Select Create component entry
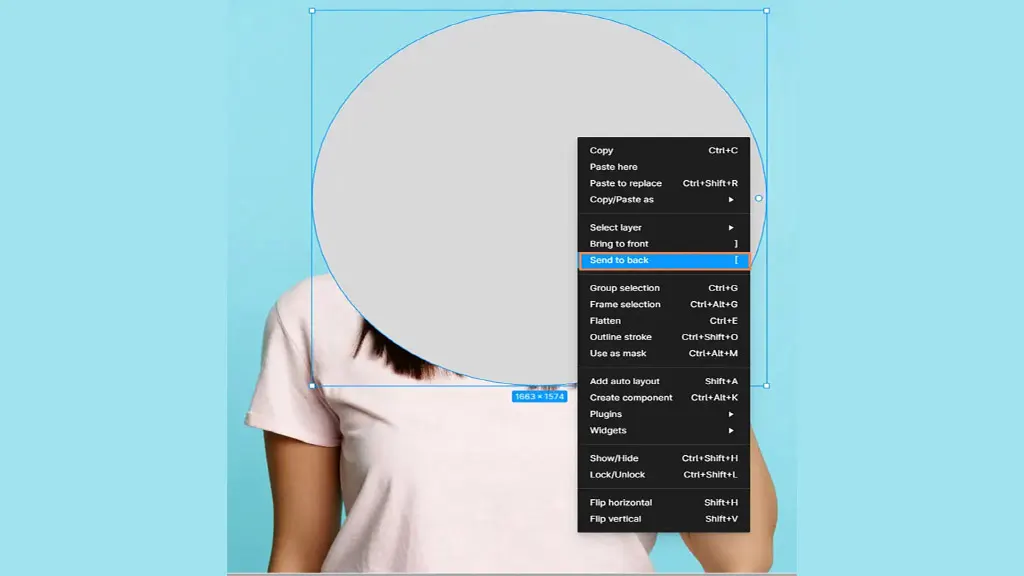 (664, 398)
